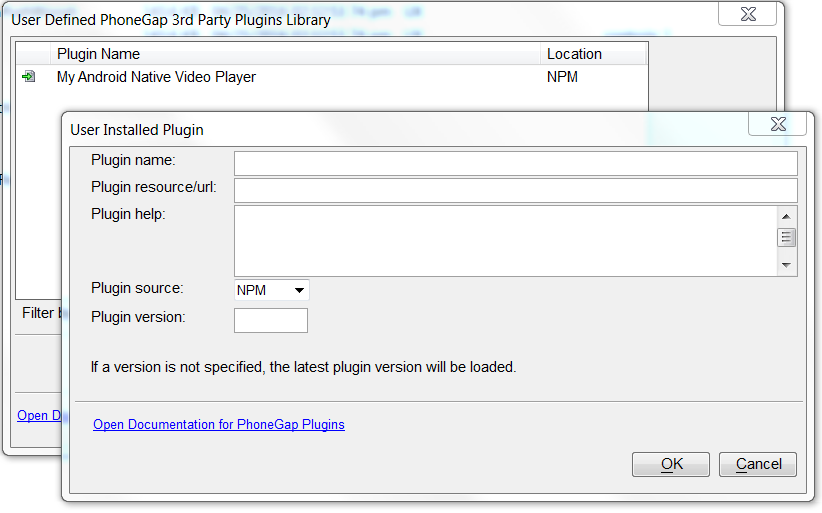Close the User Installed Plugin dialog
This screenshot has height=513, width=822.
[778, 124]
